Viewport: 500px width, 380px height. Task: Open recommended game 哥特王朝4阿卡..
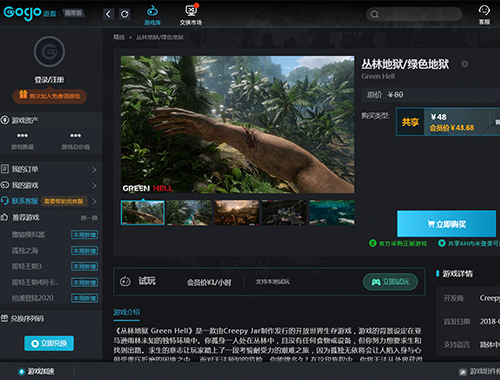[35, 282]
